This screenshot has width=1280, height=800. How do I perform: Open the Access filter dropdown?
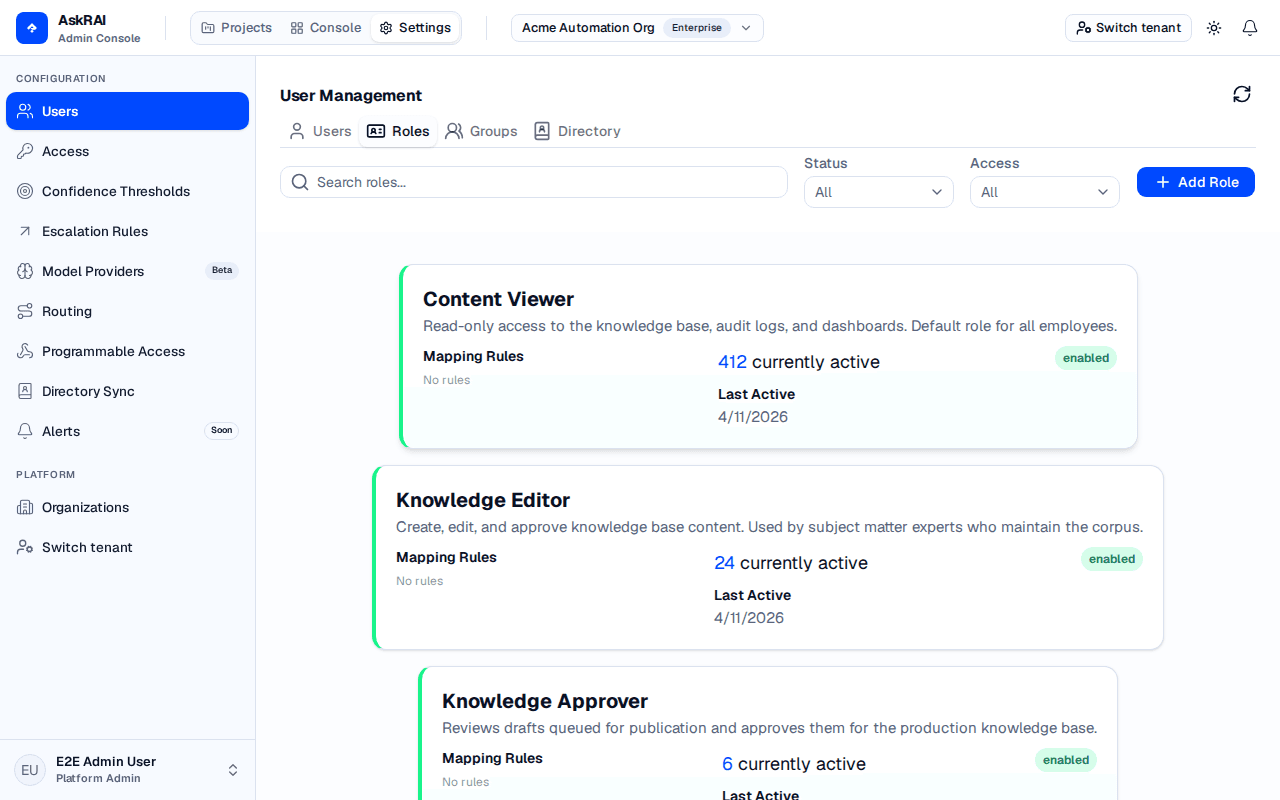[1045, 192]
